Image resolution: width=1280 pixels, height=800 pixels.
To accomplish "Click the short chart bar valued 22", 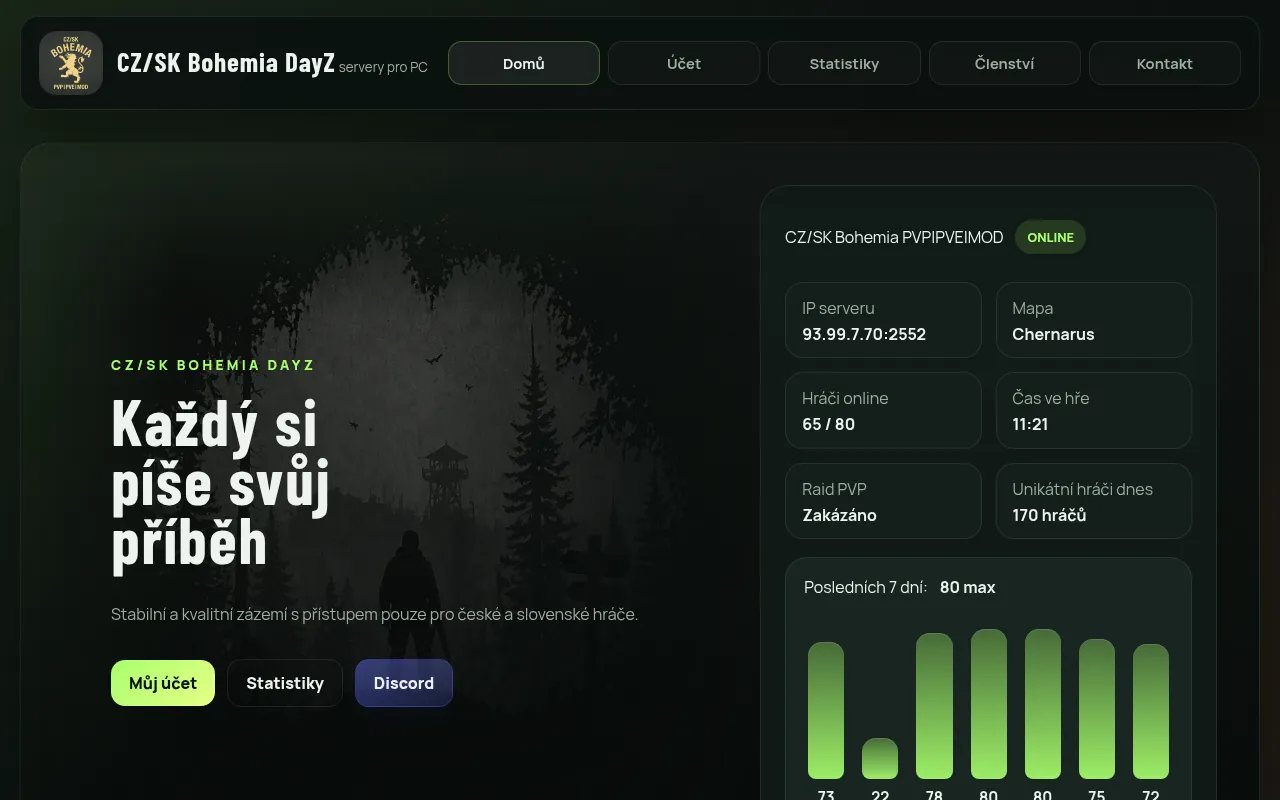I will (x=880, y=758).
